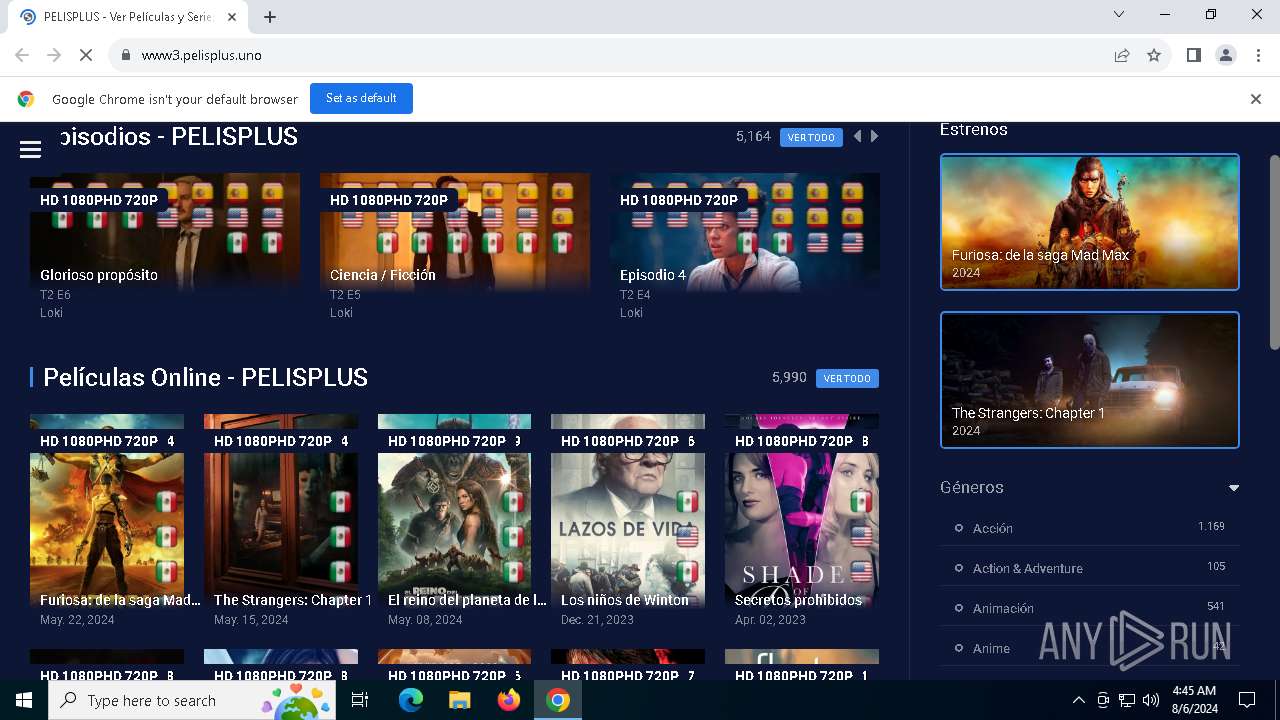Dismiss the default browser banner
Viewport: 1280px width, 720px height.
1256,99
